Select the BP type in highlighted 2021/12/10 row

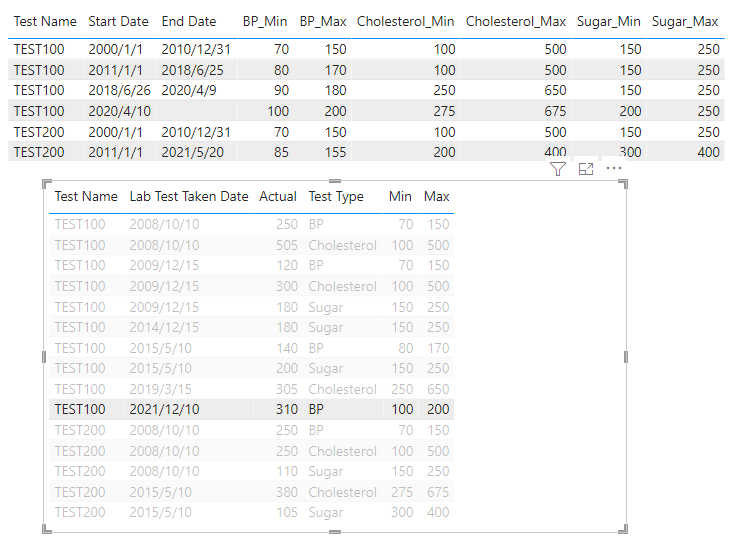[x=316, y=409]
